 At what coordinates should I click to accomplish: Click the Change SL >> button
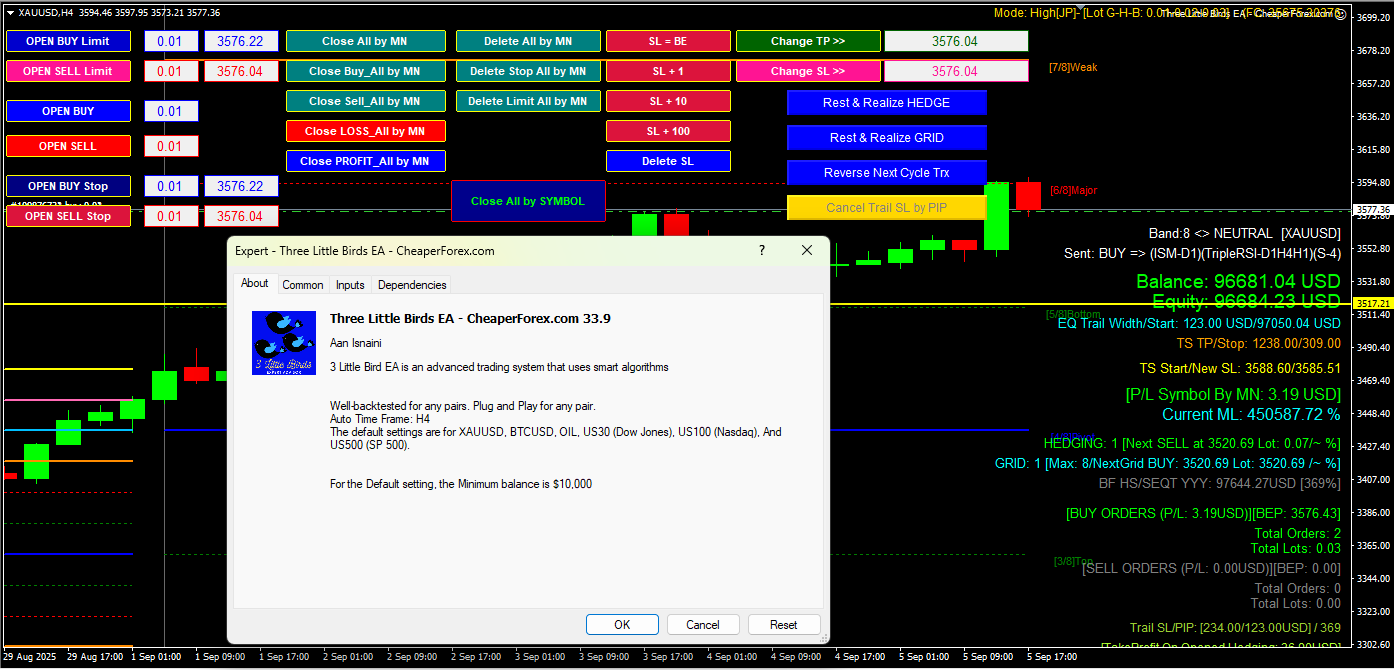coord(808,71)
